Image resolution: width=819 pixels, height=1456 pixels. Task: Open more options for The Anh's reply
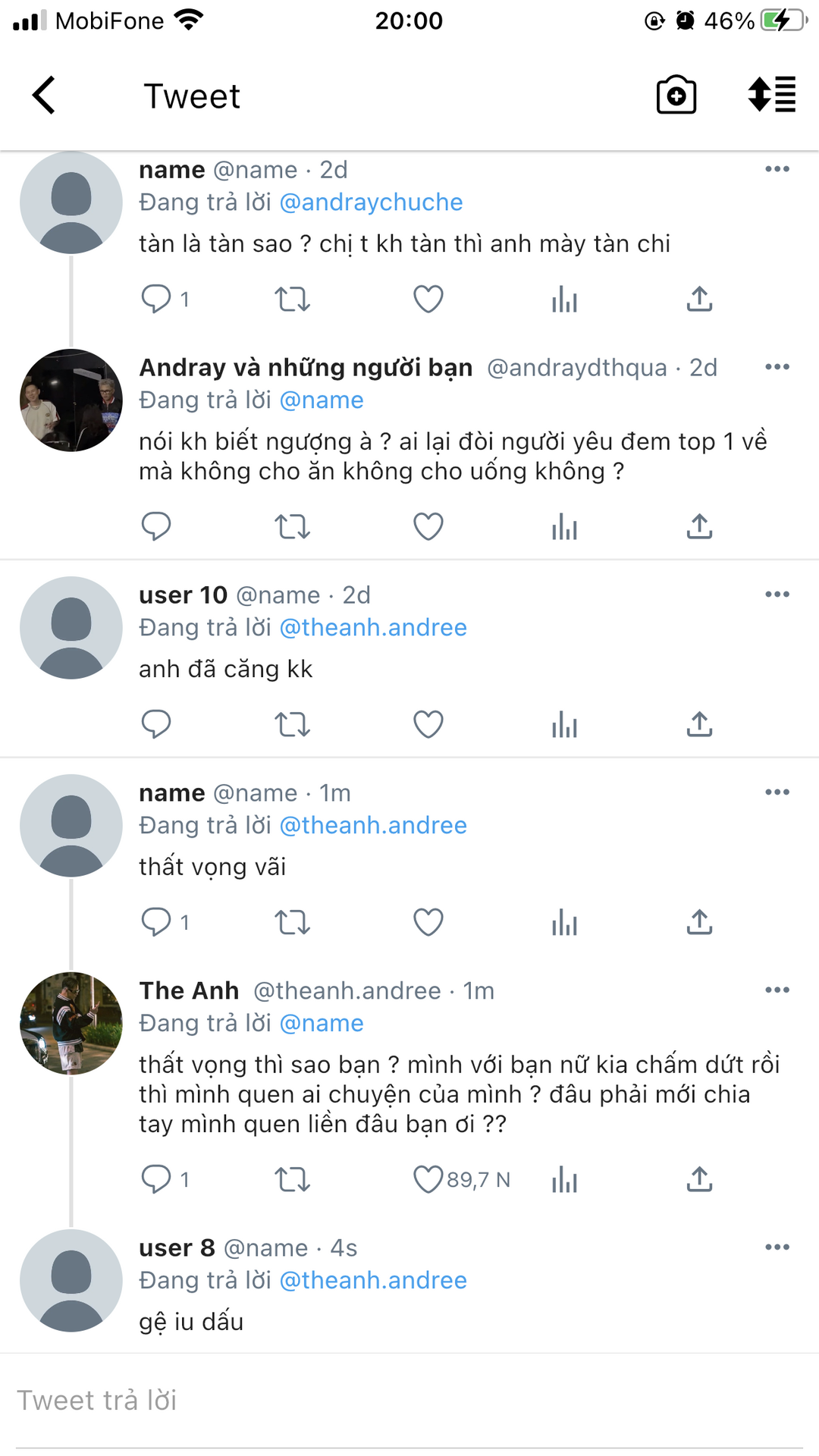point(777,990)
